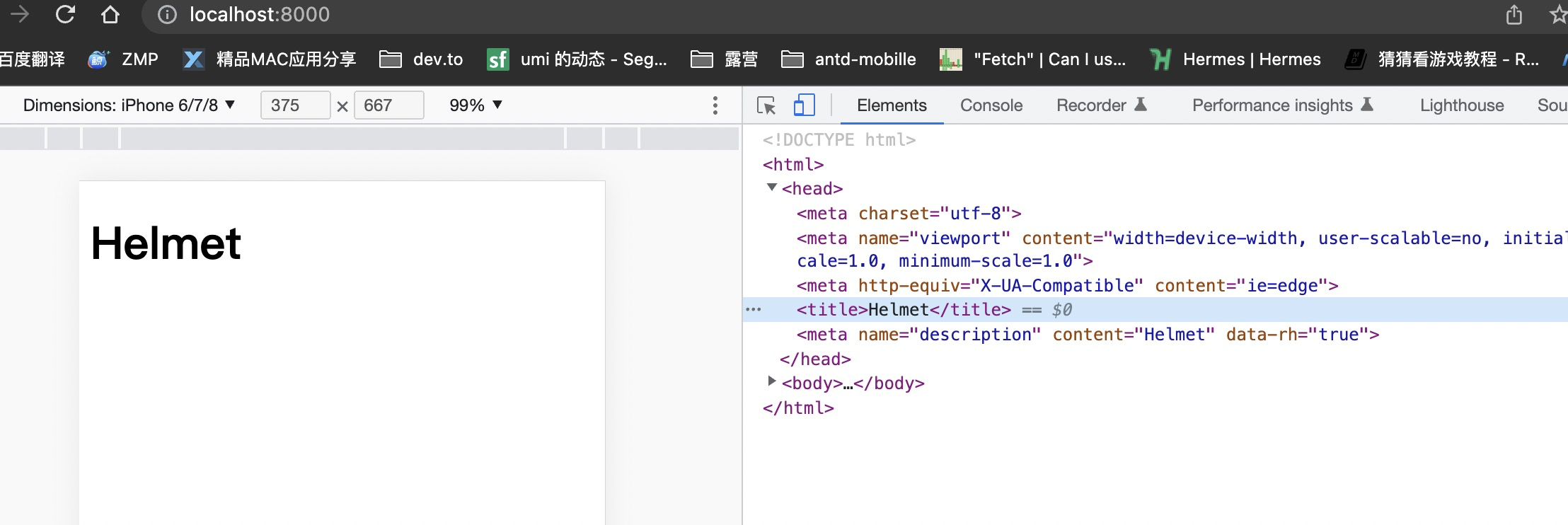Open the 精品MAC应用分享 bookmark
Image resolution: width=1568 pixels, height=525 pixels.
270,59
